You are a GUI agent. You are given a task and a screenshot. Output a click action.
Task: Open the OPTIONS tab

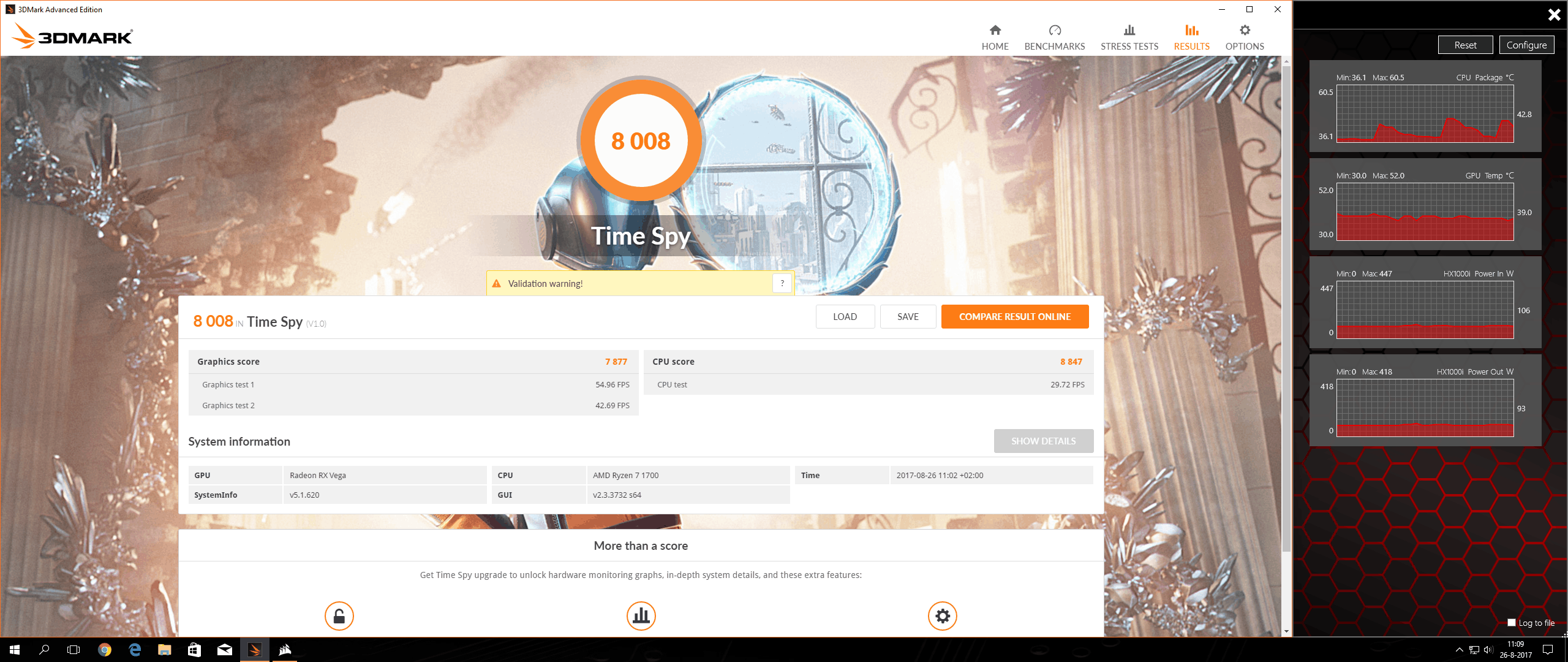click(x=1244, y=37)
